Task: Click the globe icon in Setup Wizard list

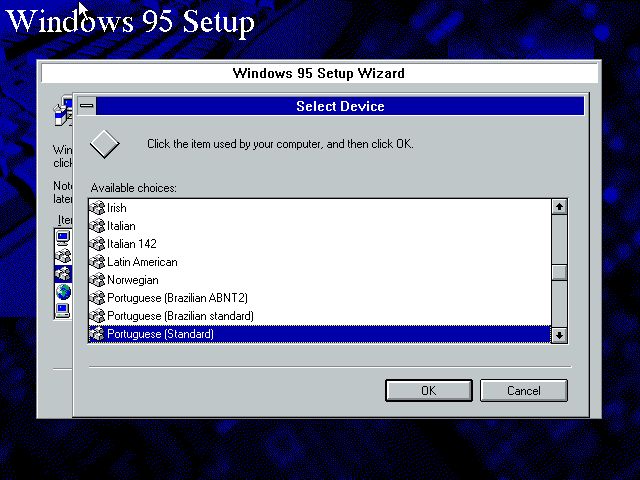Action: [63, 292]
